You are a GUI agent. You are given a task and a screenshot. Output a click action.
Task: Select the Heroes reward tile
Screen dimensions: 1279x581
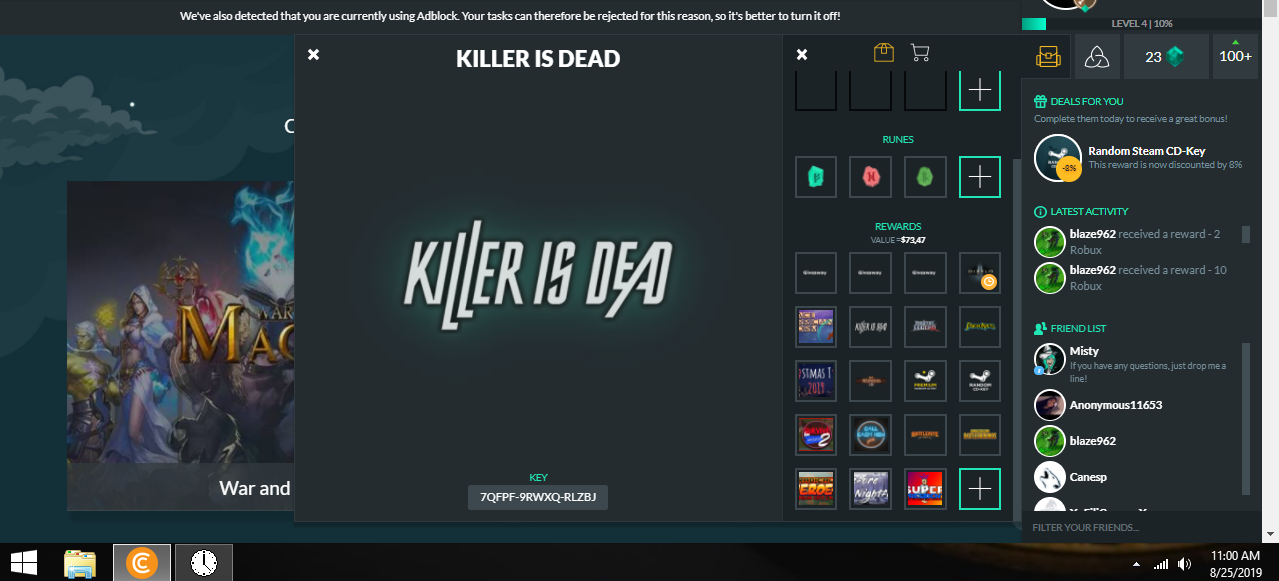pos(816,489)
